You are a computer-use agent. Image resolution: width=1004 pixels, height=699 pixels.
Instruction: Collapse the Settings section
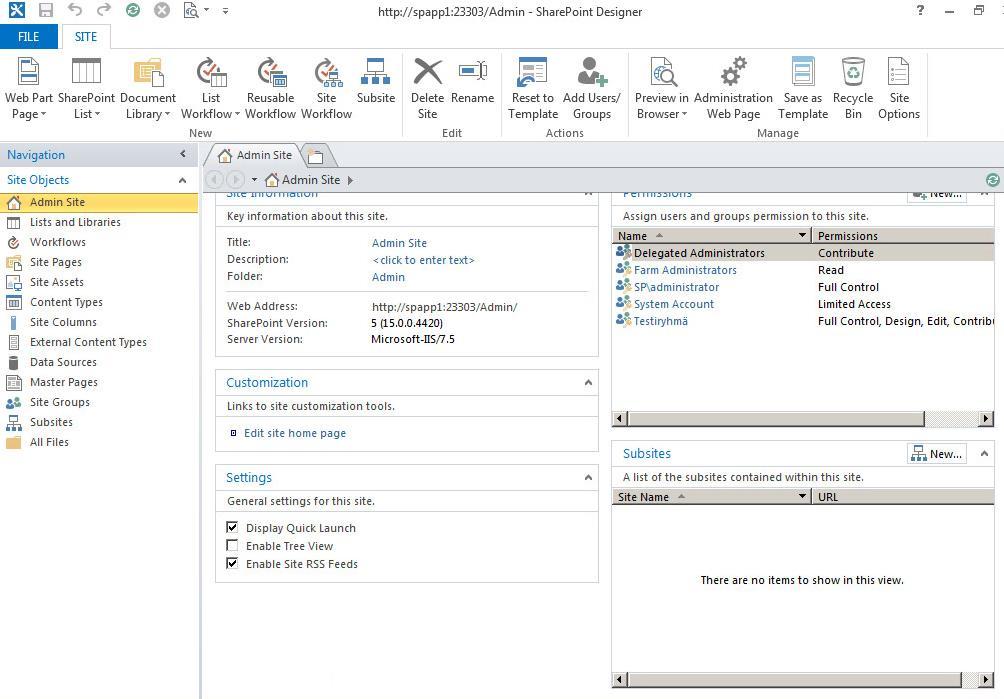coord(588,478)
